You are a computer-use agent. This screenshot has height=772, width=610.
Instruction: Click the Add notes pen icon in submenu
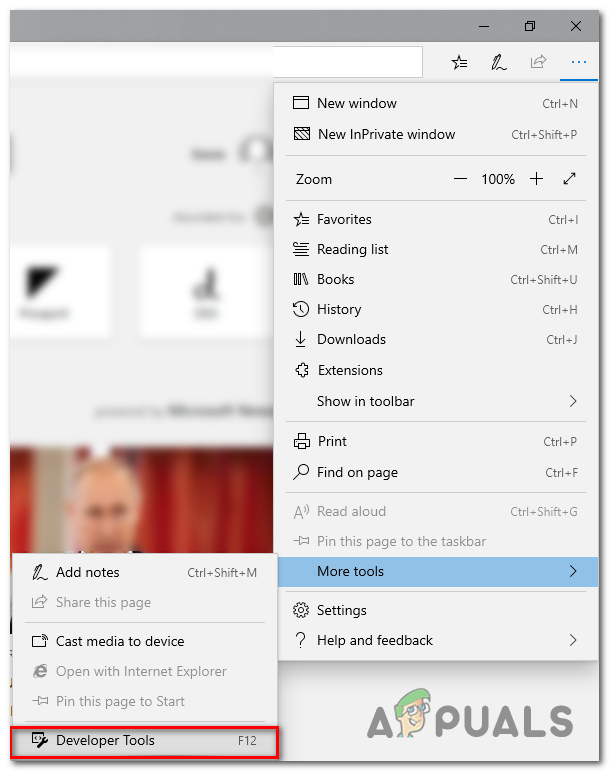(x=40, y=572)
